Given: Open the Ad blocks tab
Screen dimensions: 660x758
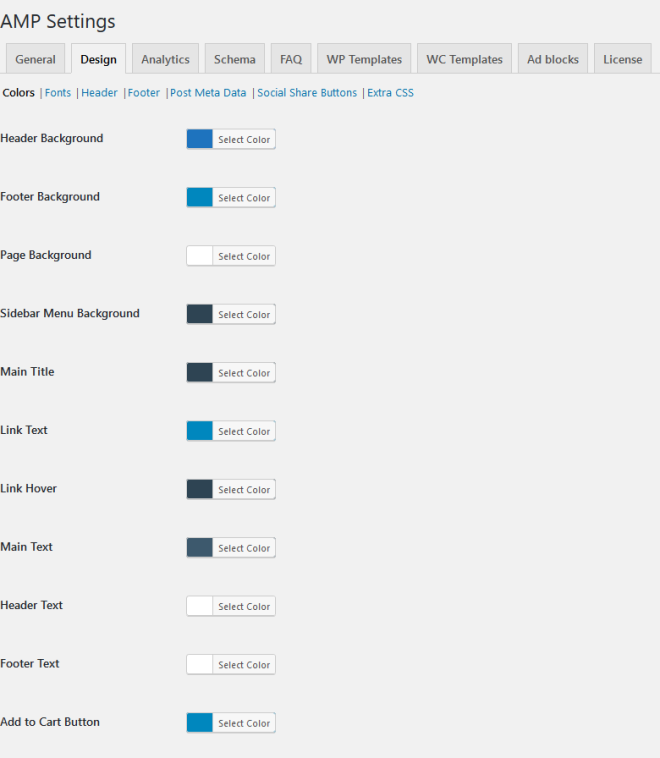Looking at the screenshot, I should coord(553,59).
